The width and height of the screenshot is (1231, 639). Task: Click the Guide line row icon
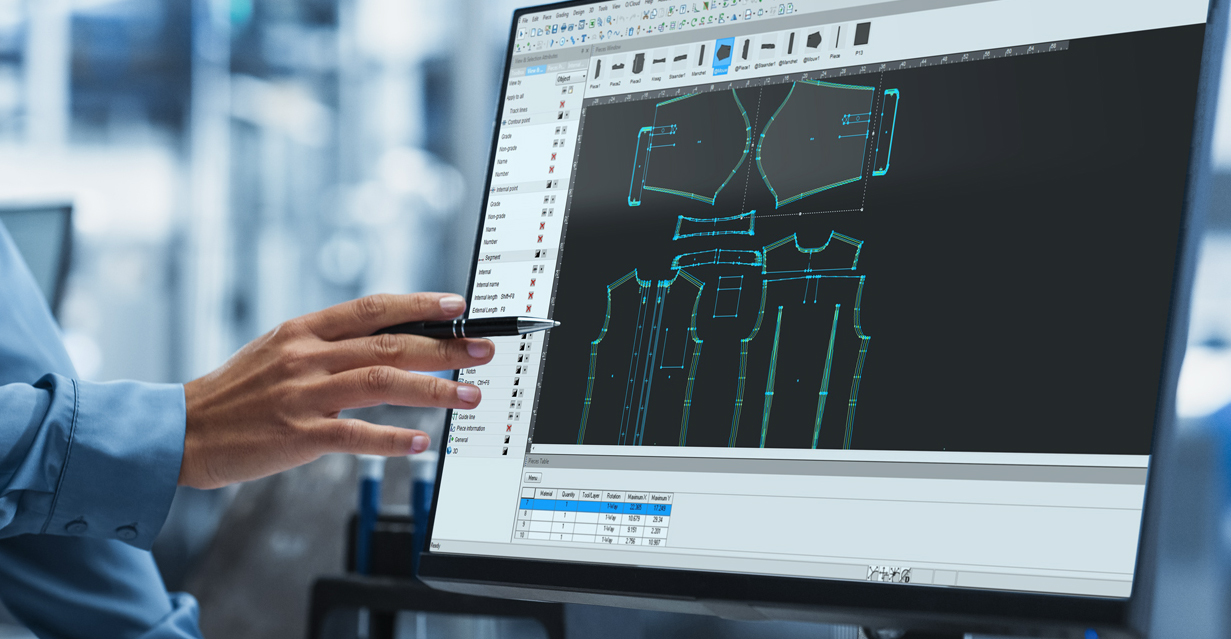pos(455,416)
